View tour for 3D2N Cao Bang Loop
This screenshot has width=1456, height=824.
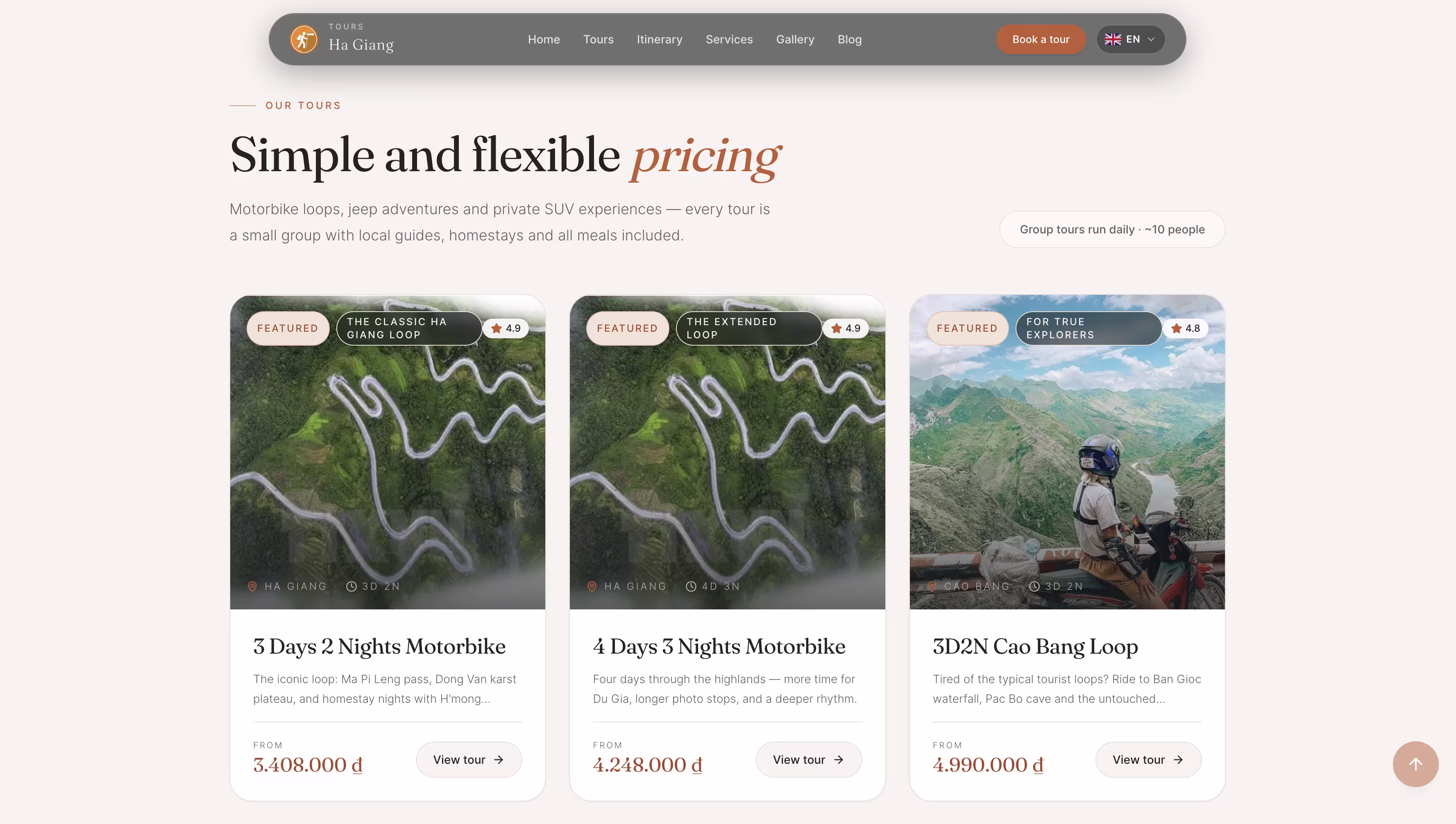point(1148,759)
